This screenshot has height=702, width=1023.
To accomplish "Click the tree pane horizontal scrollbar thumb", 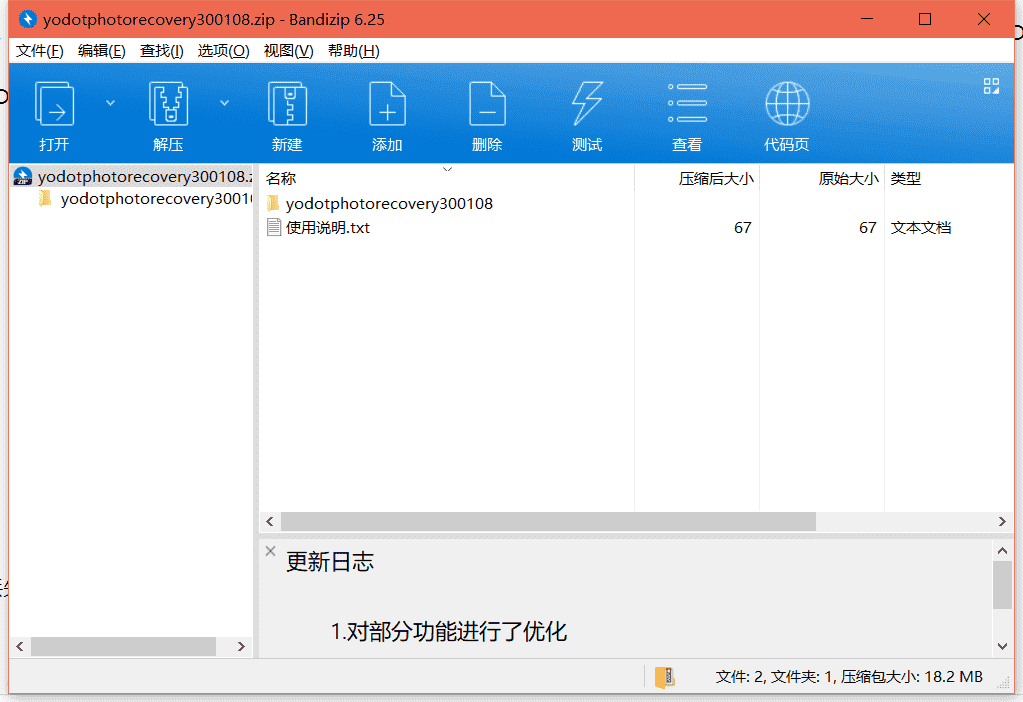I will [x=123, y=646].
